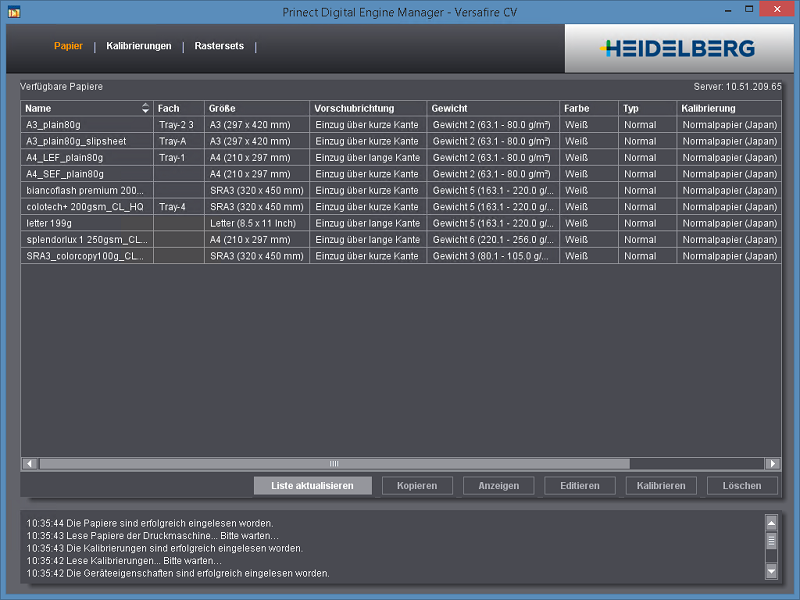Click the Name column sort arrows

pos(145,108)
